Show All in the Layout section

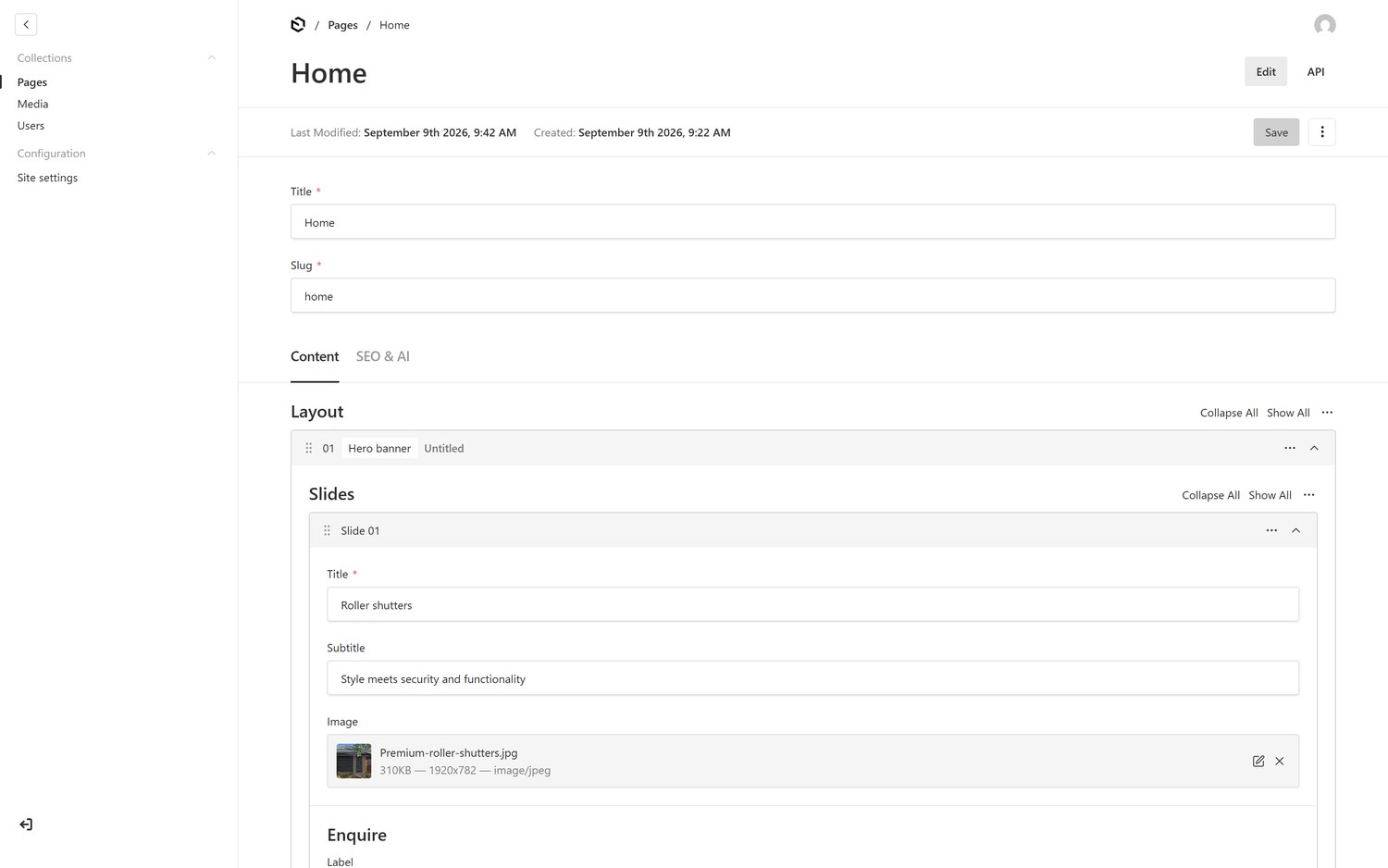pyautogui.click(x=1288, y=413)
